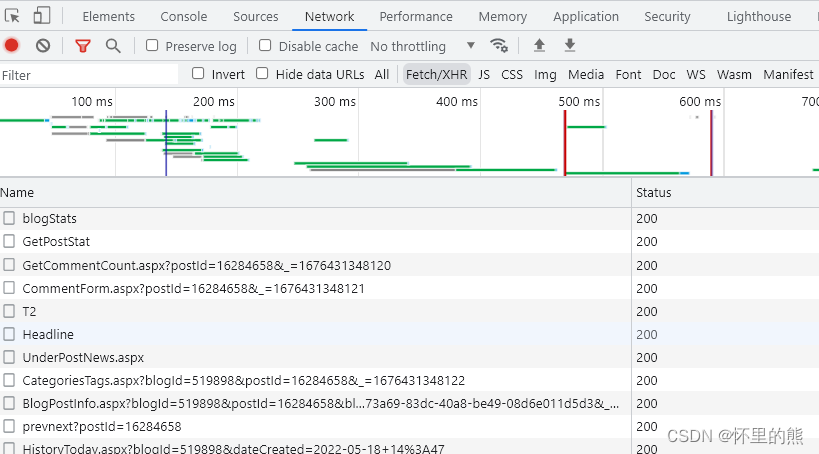Tick checkbox for CategoriesTags.aspx request

9,380
